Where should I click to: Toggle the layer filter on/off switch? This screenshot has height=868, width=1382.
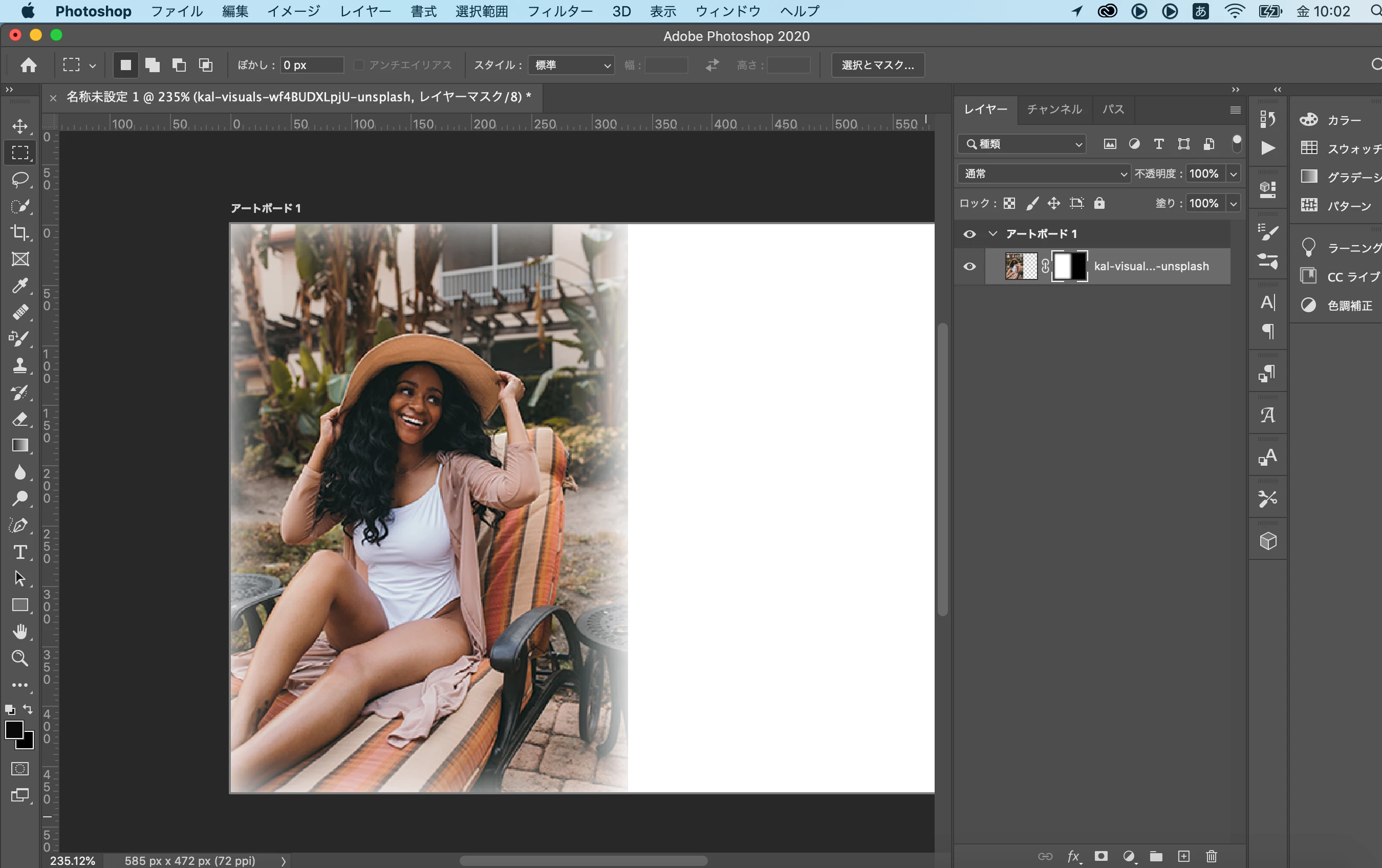coord(1236,143)
